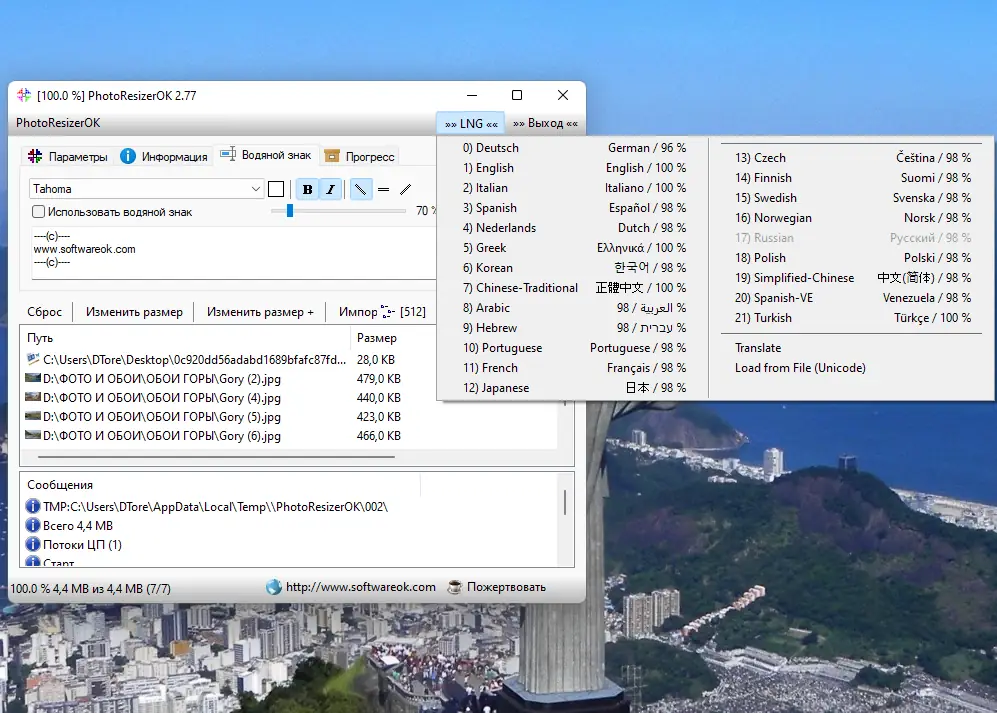This screenshot has width=997, height=713.
Task: Select the horizontal watermark orientation icon
Action: click(x=383, y=189)
